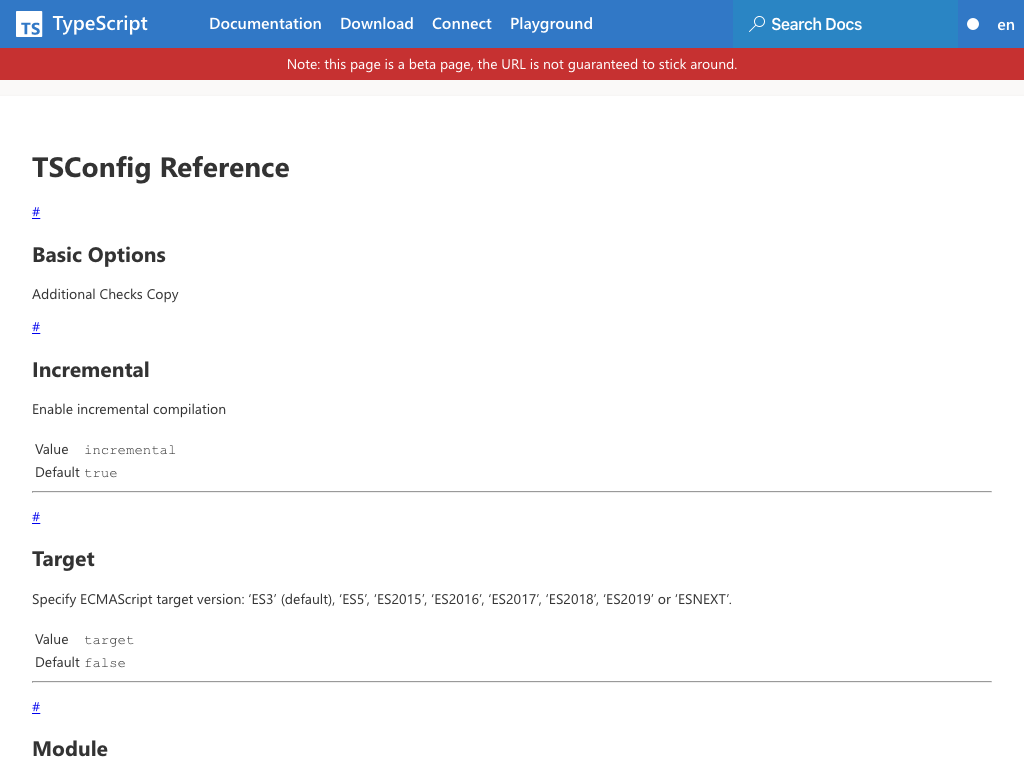Open the Connect nav item
The width and height of the screenshot is (1024, 768).
(462, 24)
